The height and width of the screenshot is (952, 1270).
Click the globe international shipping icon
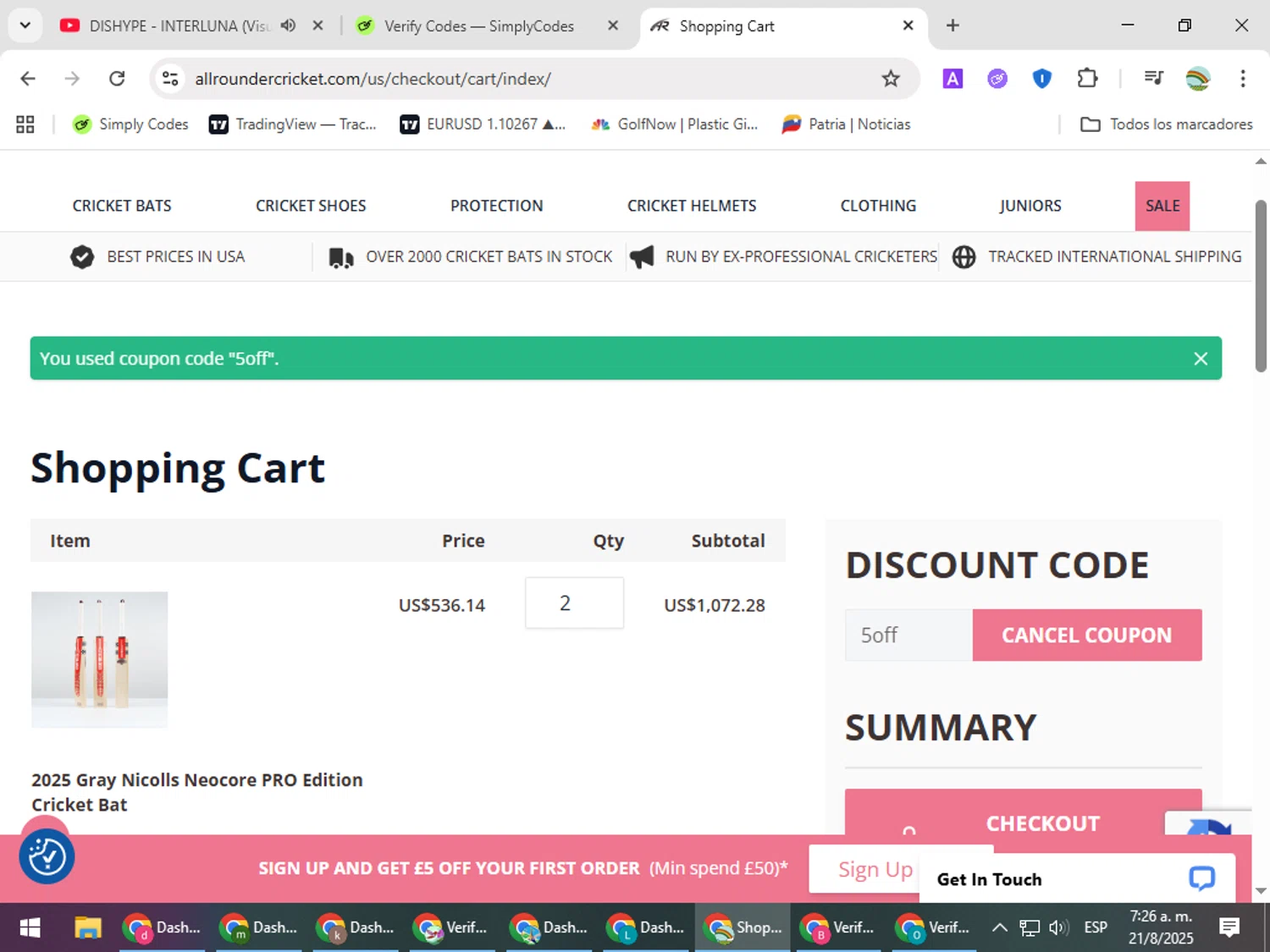(964, 256)
